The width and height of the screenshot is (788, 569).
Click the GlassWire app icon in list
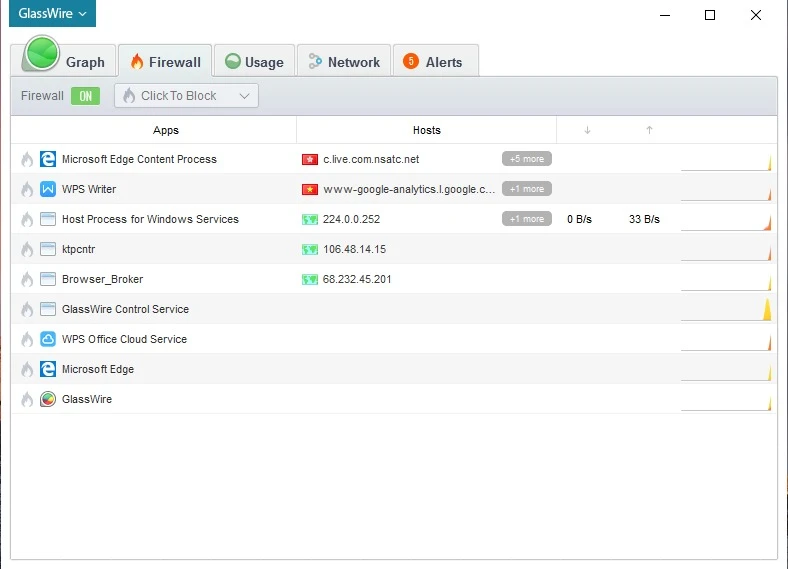(47, 399)
